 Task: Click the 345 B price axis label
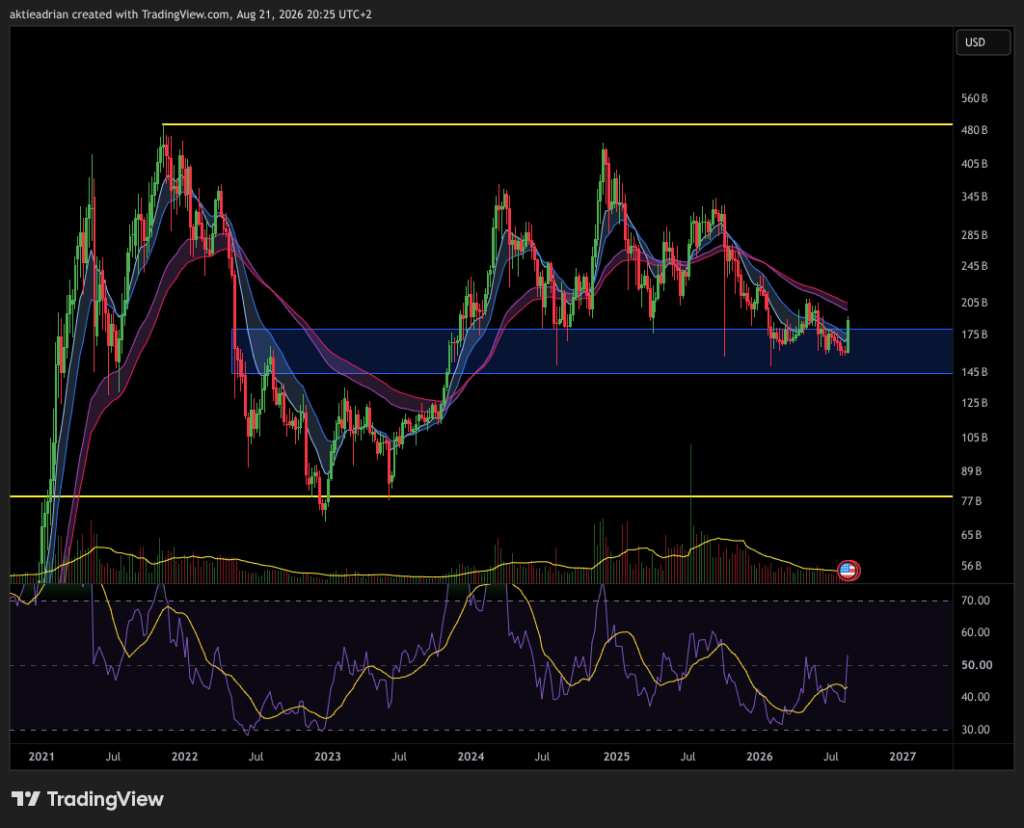point(974,197)
